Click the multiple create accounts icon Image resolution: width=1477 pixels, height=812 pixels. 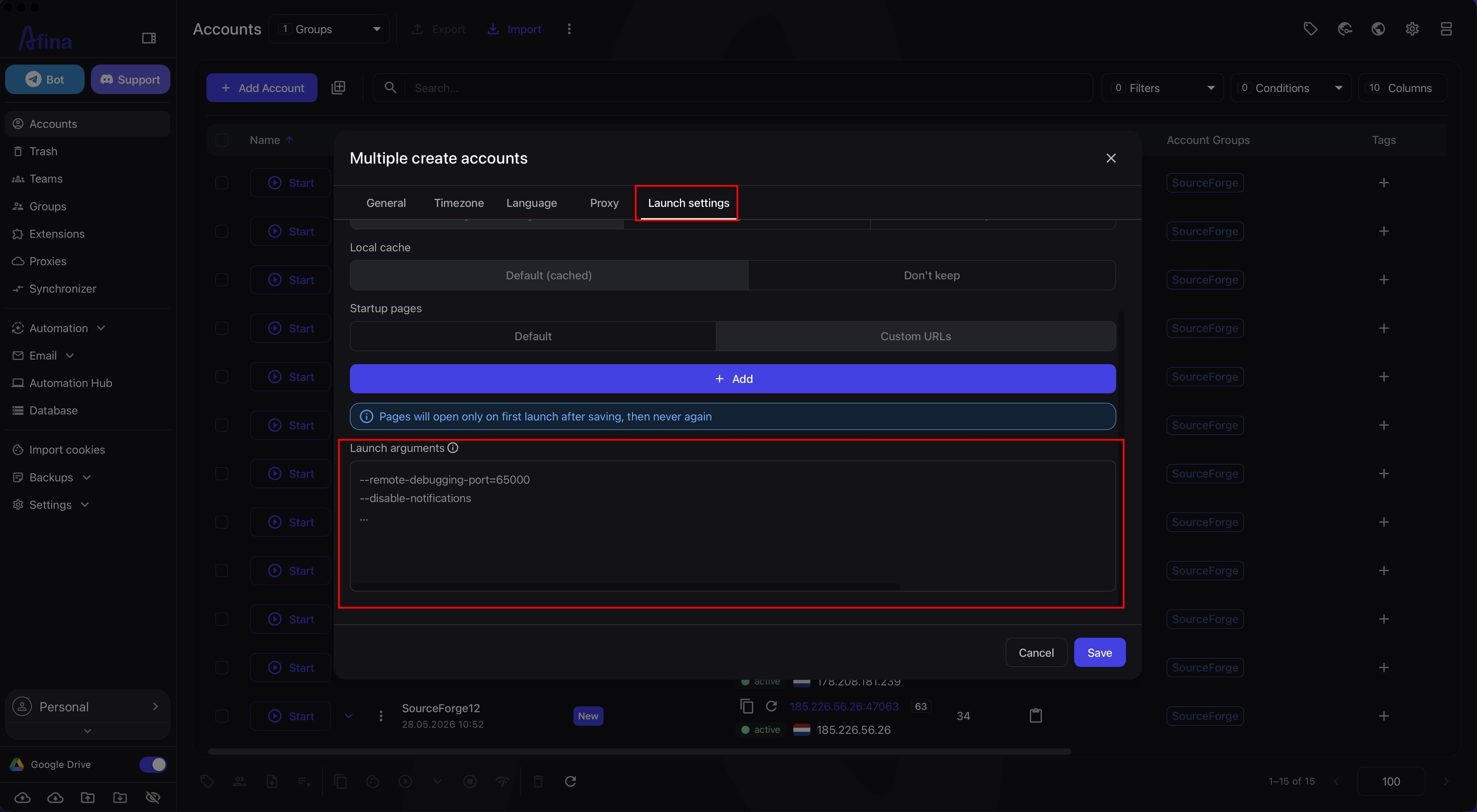click(338, 88)
